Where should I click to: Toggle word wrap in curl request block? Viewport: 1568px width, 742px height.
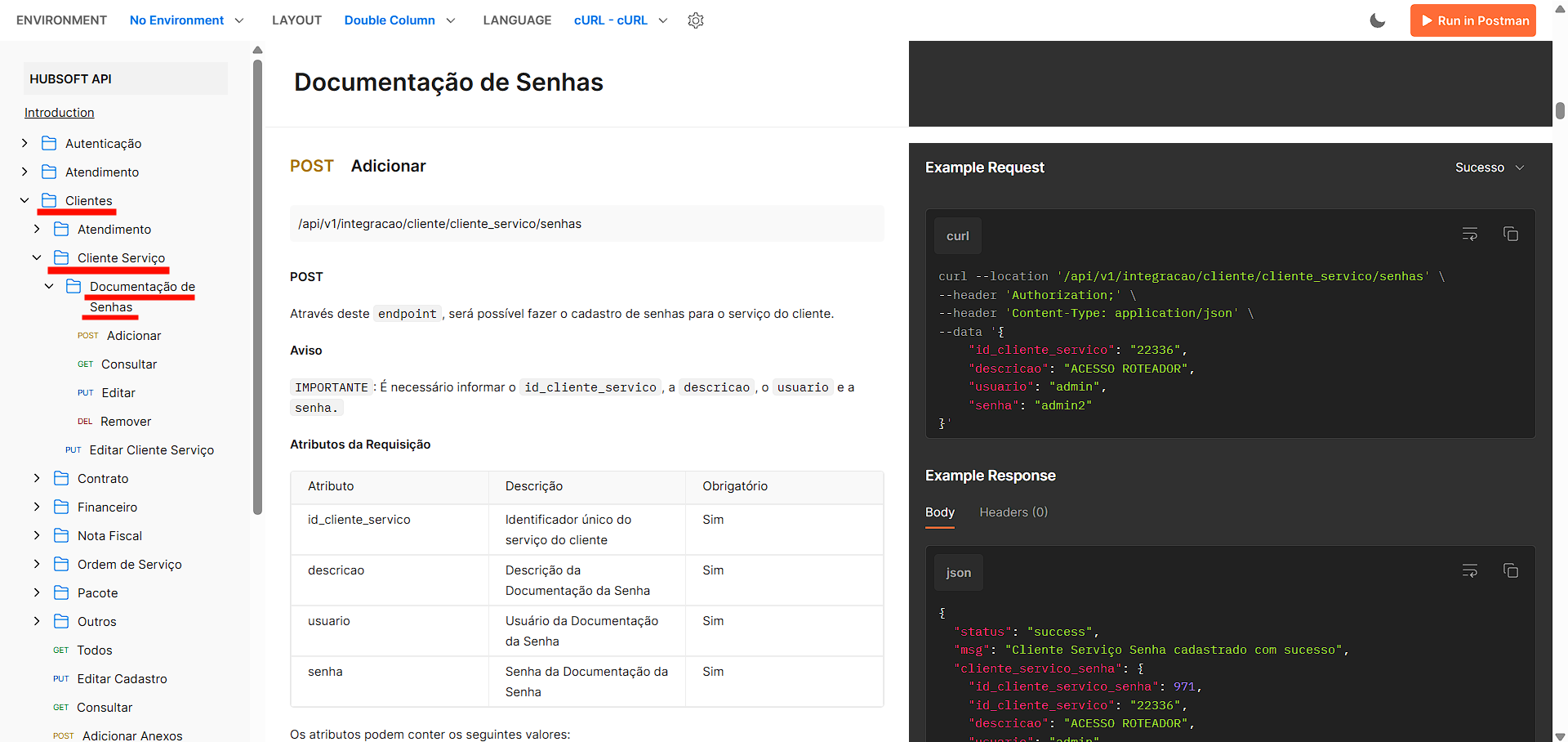(x=1470, y=235)
